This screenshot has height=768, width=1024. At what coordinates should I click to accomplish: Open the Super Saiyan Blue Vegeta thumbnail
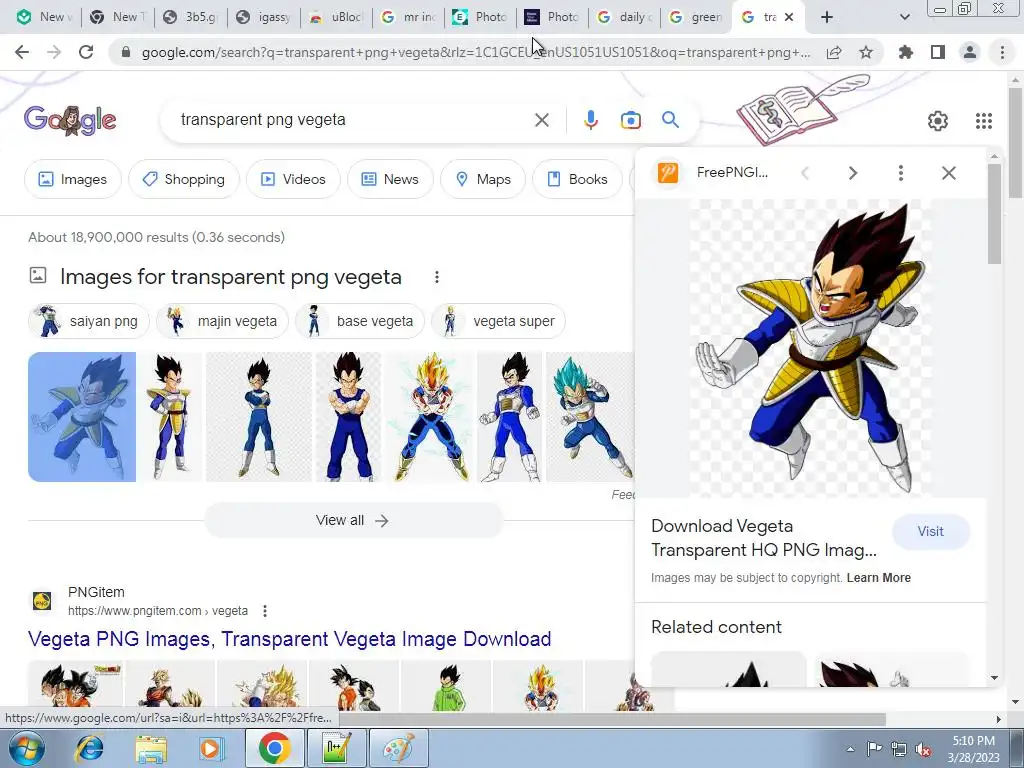pyautogui.click(x=589, y=417)
